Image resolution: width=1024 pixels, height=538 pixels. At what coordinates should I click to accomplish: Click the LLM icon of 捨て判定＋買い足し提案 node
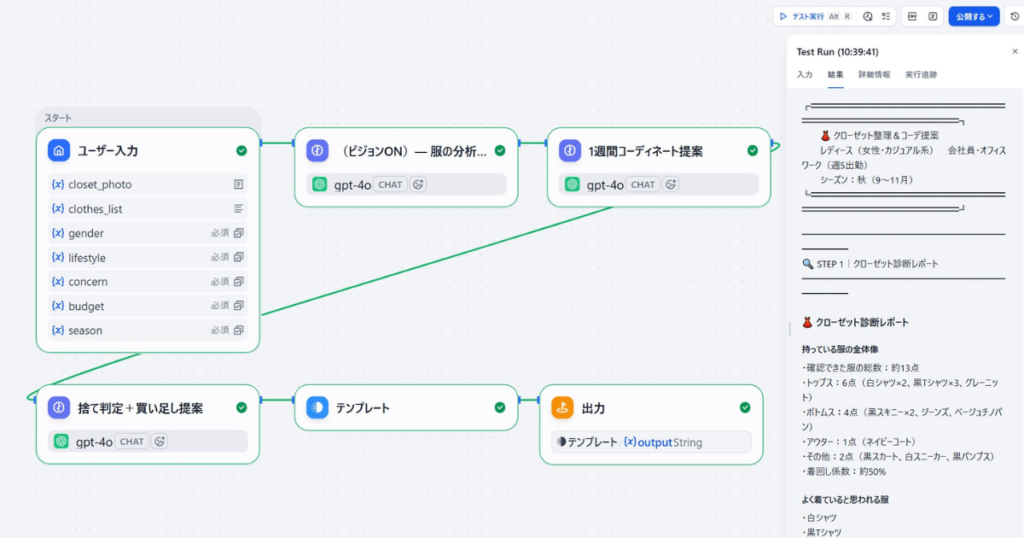(59, 407)
